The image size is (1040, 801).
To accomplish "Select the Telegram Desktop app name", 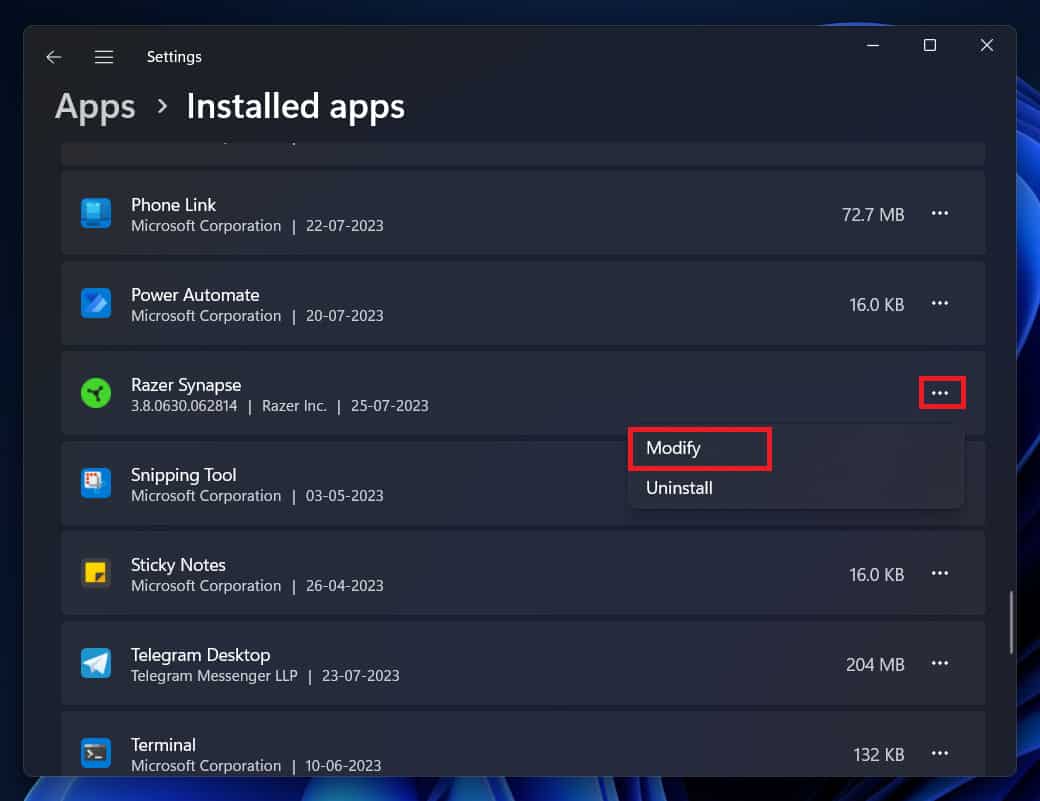I will [200, 655].
